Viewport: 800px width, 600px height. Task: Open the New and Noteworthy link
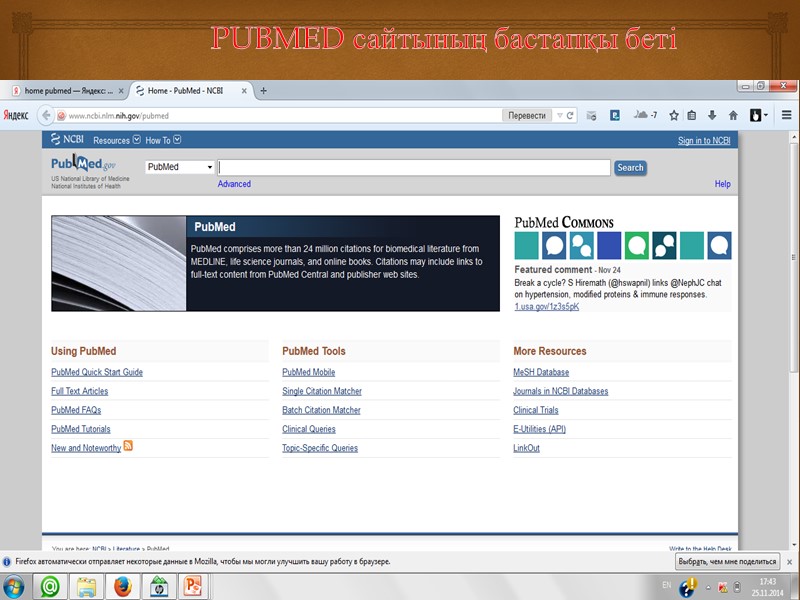point(86,447)
